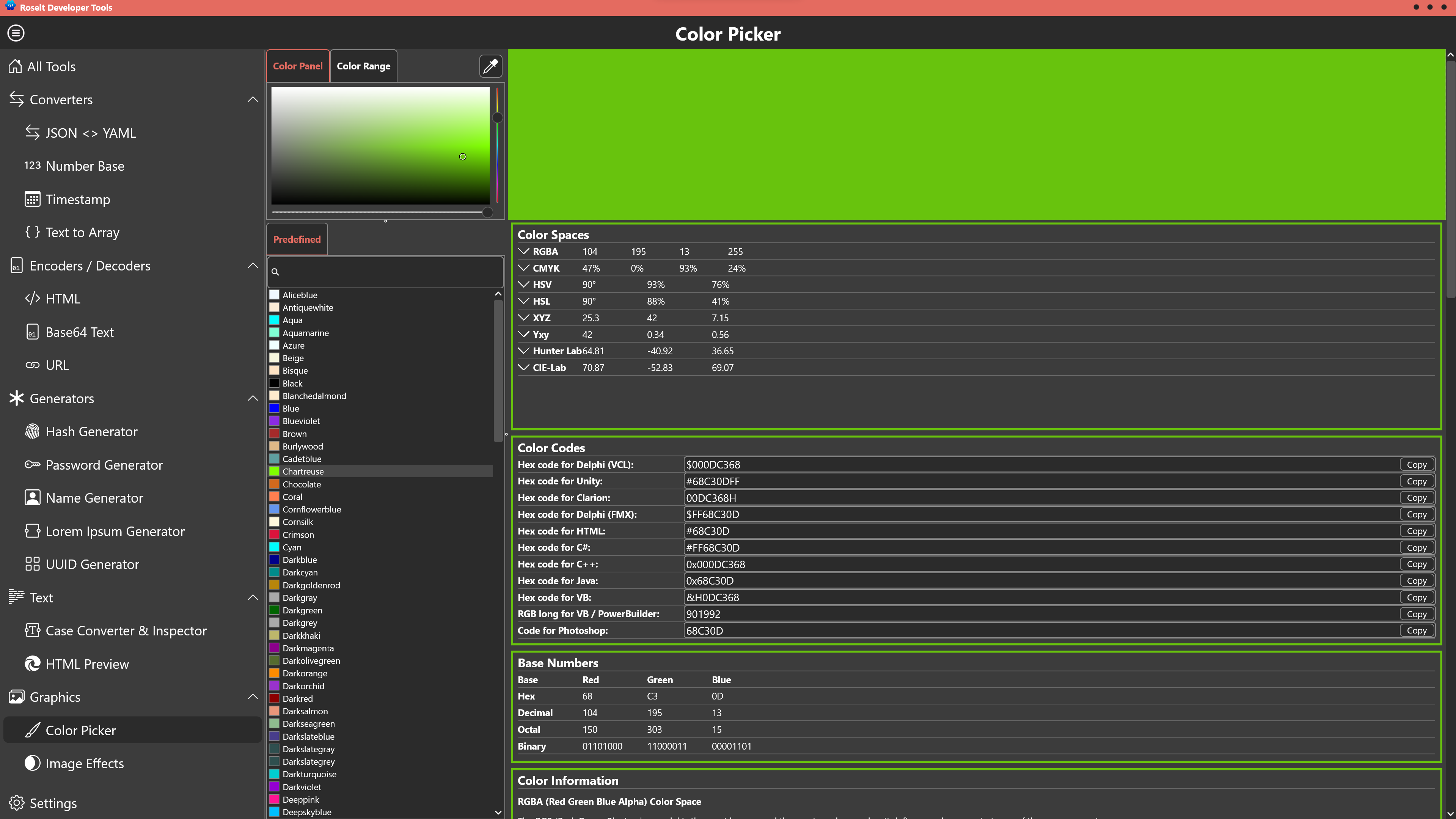Select the Darkorchid color swatch
Image resolution: width=1456 pixels, height=819 pixels.
pos(303,685)
